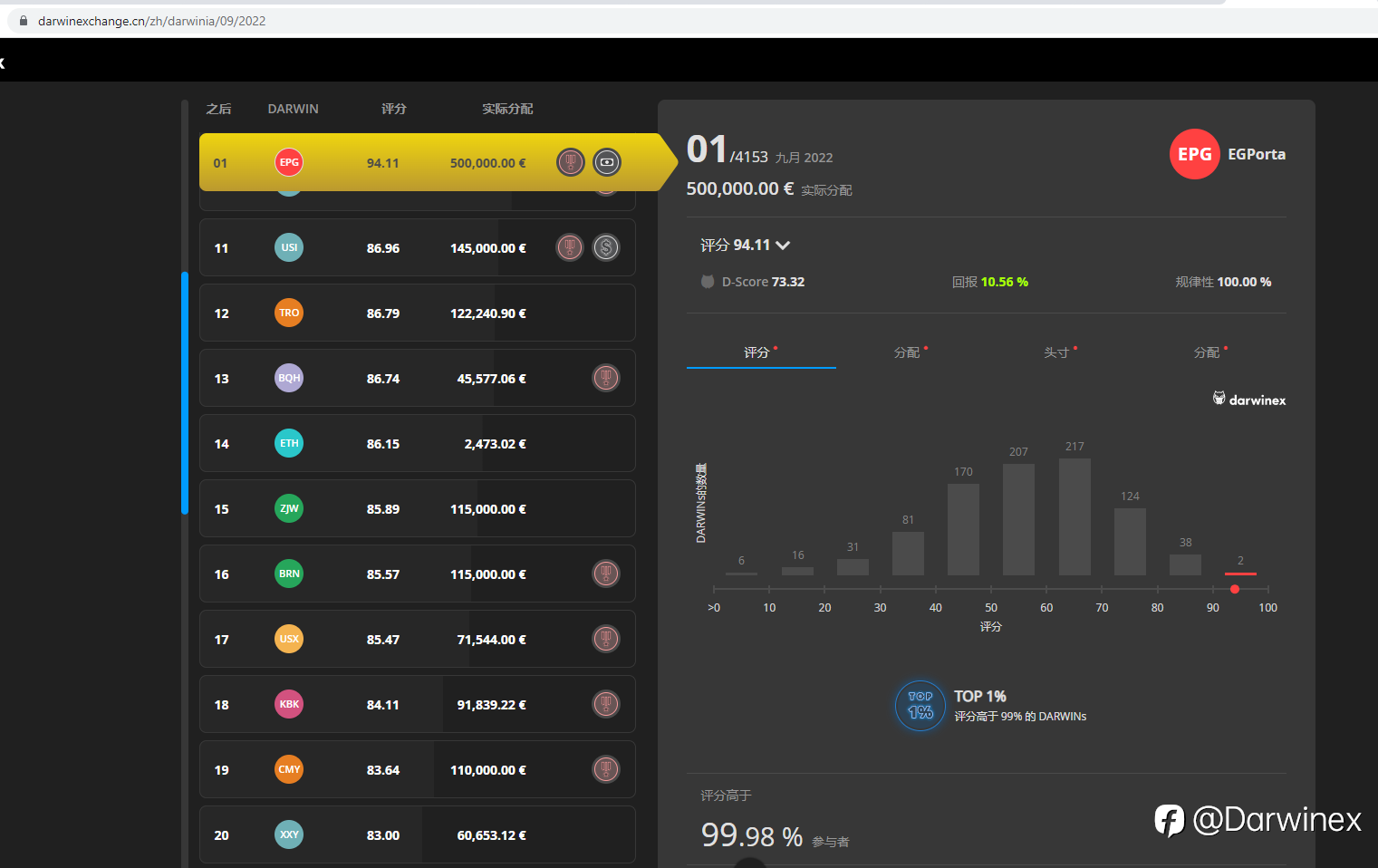
Task: Click the TRO DARWIN avatar
Action: point(289,313)
